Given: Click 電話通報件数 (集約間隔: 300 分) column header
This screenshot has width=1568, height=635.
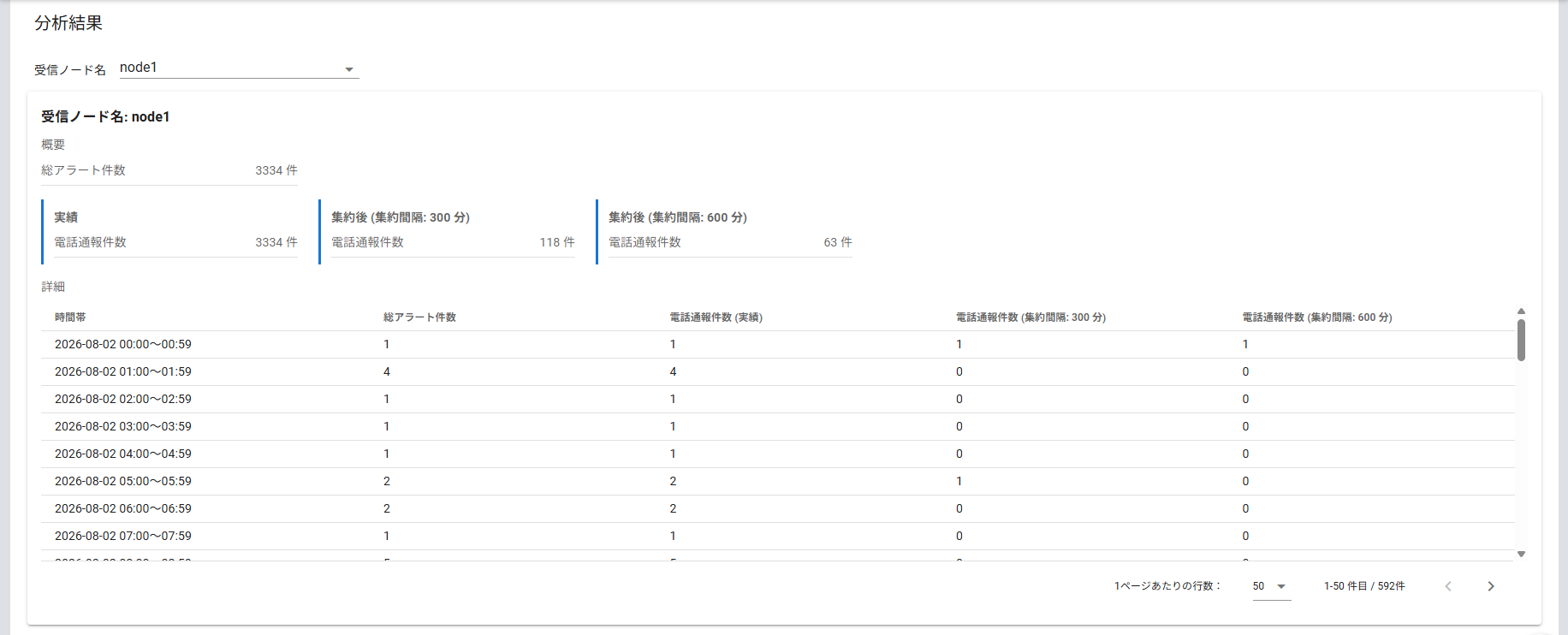Looking at the screenshot, I should click(x=1030, y=317).
